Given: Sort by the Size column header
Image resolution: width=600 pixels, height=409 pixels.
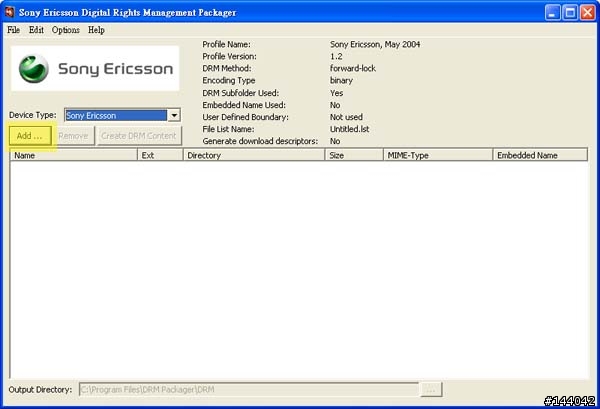Looking at the screenshot, I should 354,155.
